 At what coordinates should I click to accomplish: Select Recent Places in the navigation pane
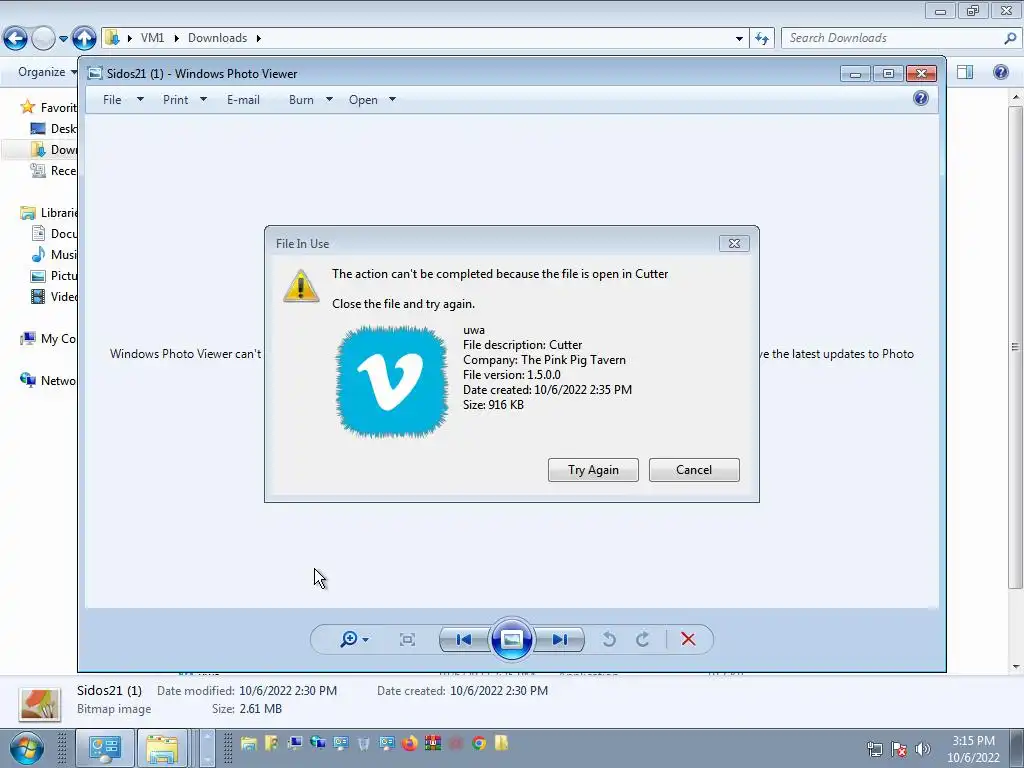(54, 170)
